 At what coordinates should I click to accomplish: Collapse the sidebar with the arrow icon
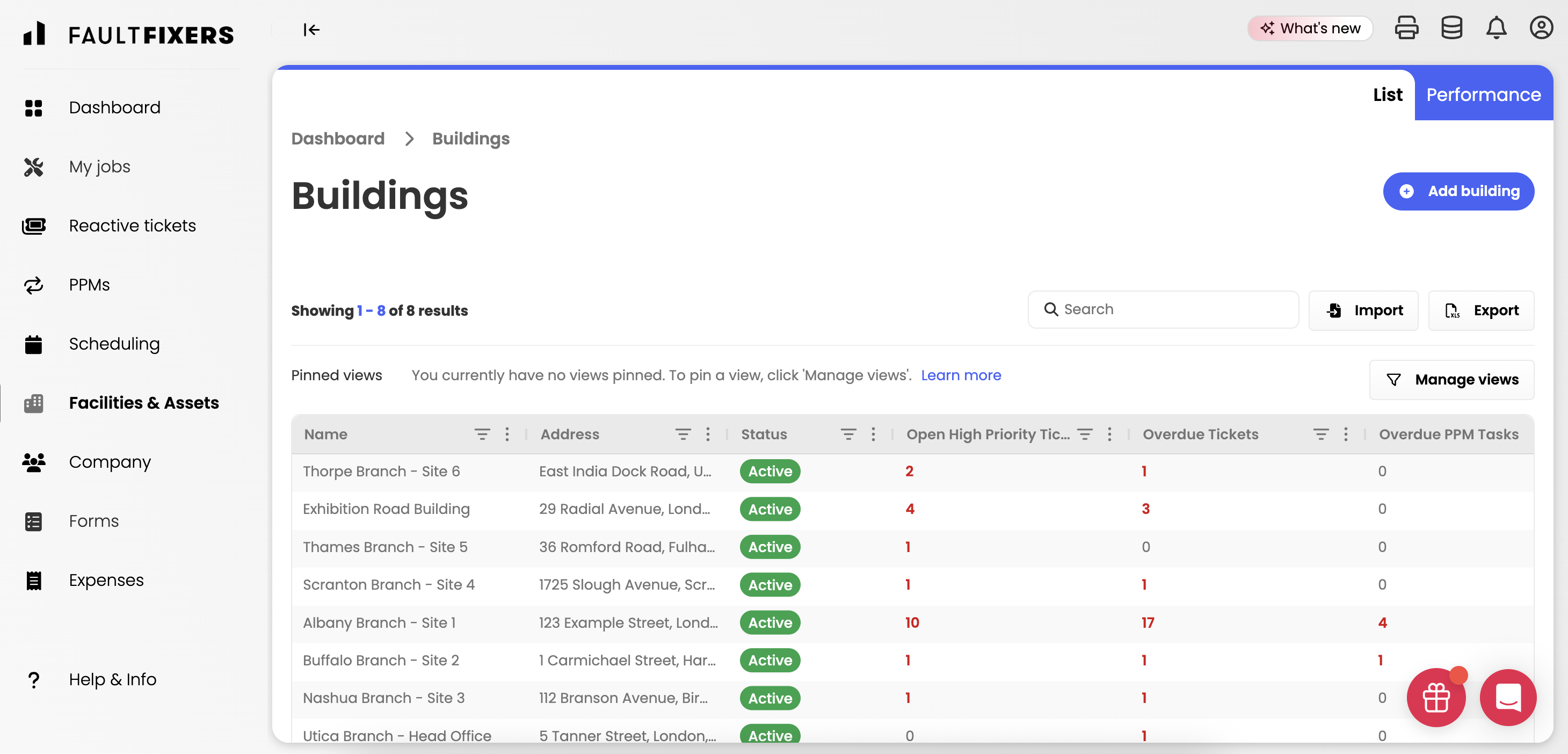click(311, 29)
